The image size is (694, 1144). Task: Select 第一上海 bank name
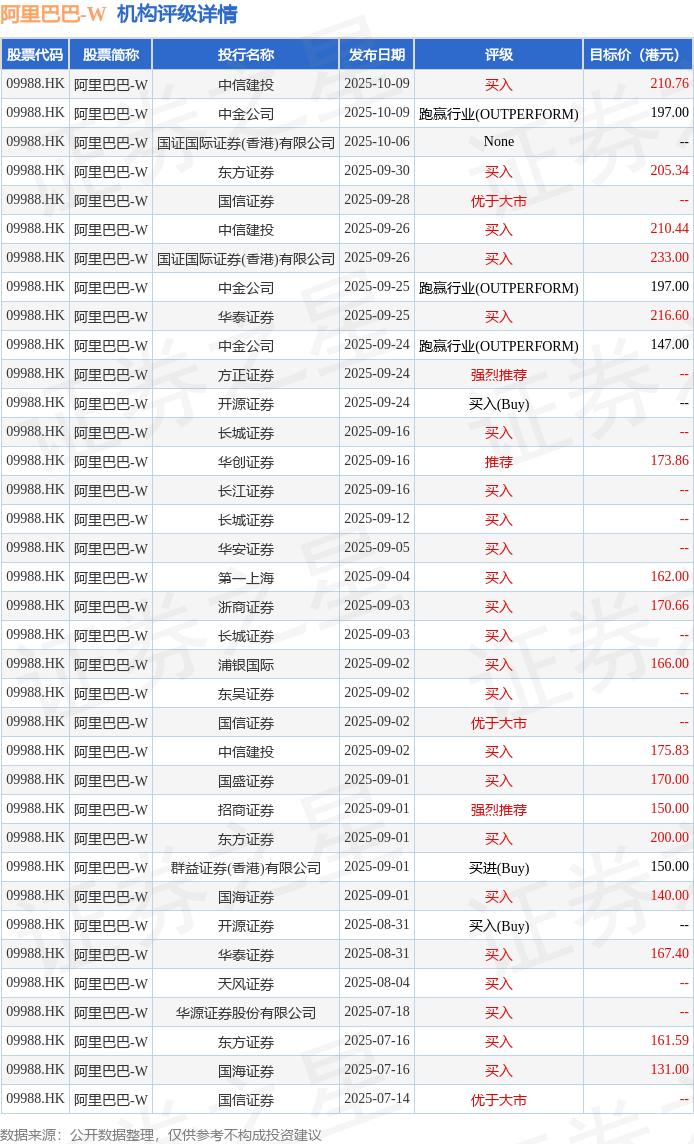246,578
